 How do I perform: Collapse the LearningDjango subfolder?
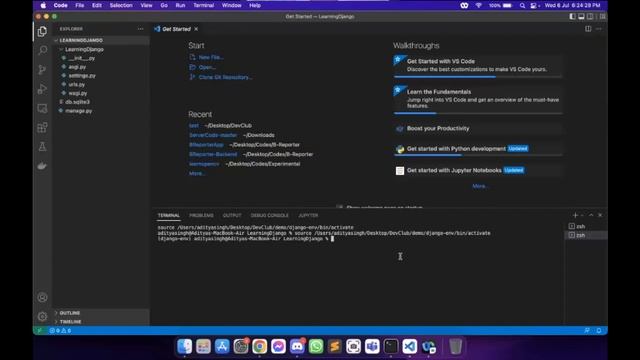click(100, 49)
